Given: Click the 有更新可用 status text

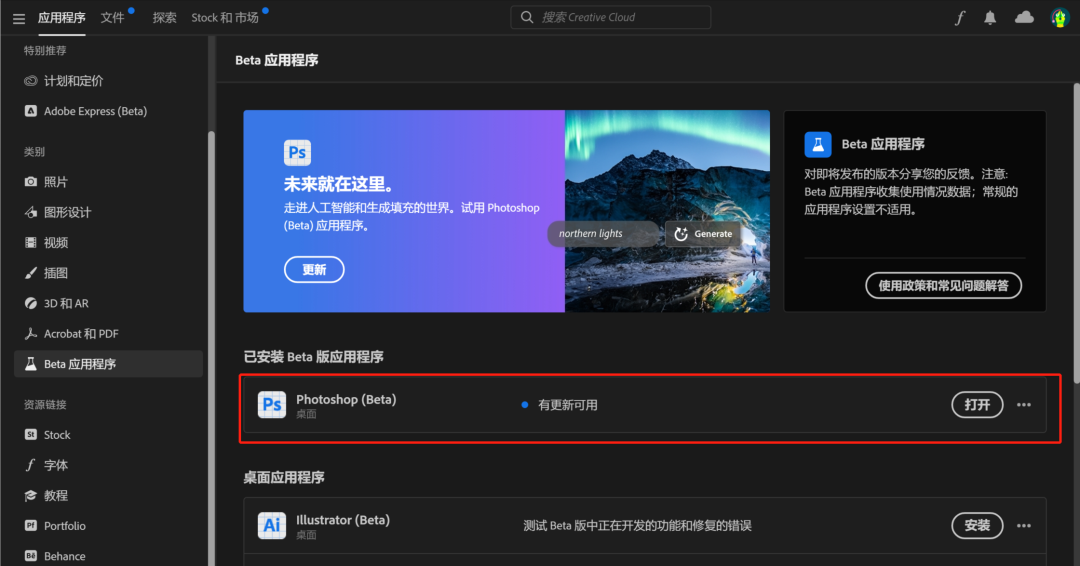Looking at the screenshot, I should pos(568,405).
